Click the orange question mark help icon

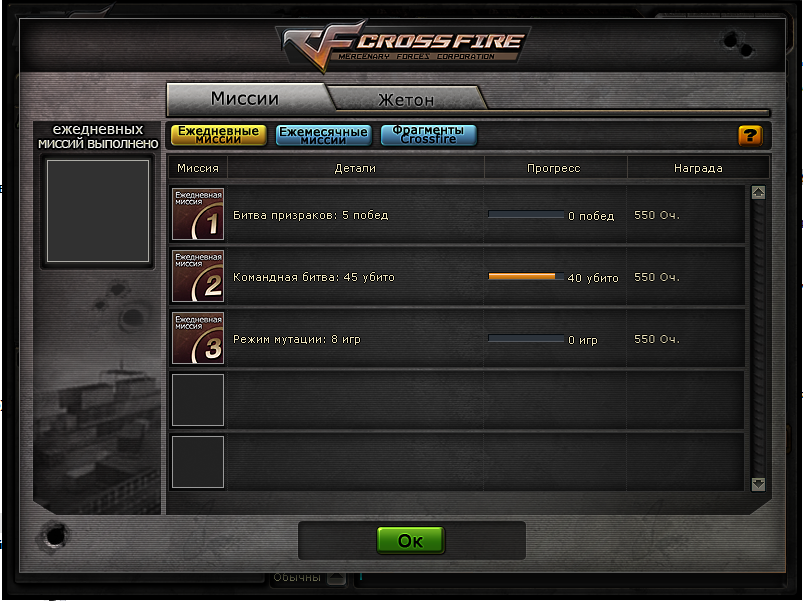pyautogui.click(x=750, y=136)
